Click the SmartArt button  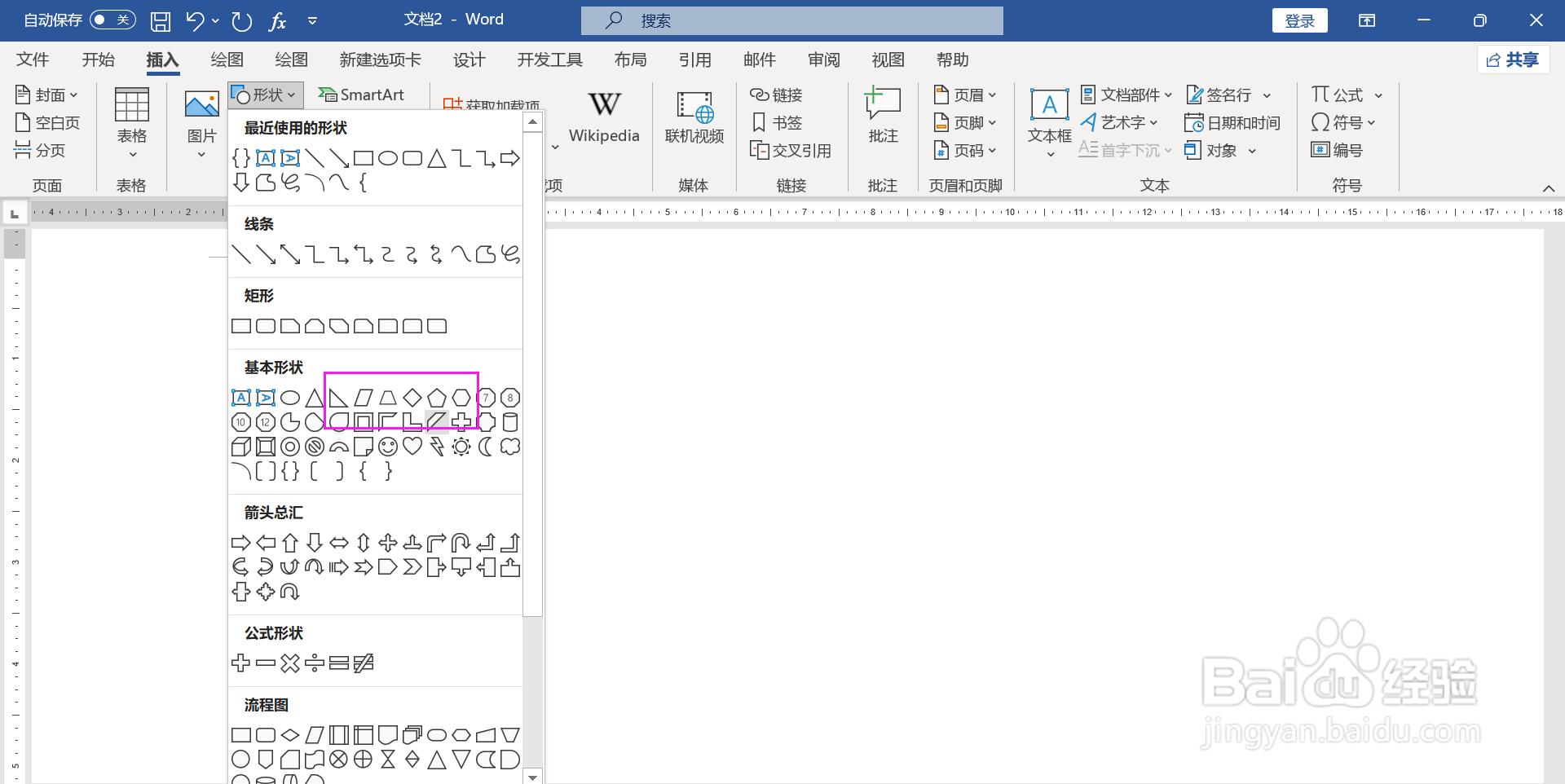click(x=361, y=95)
